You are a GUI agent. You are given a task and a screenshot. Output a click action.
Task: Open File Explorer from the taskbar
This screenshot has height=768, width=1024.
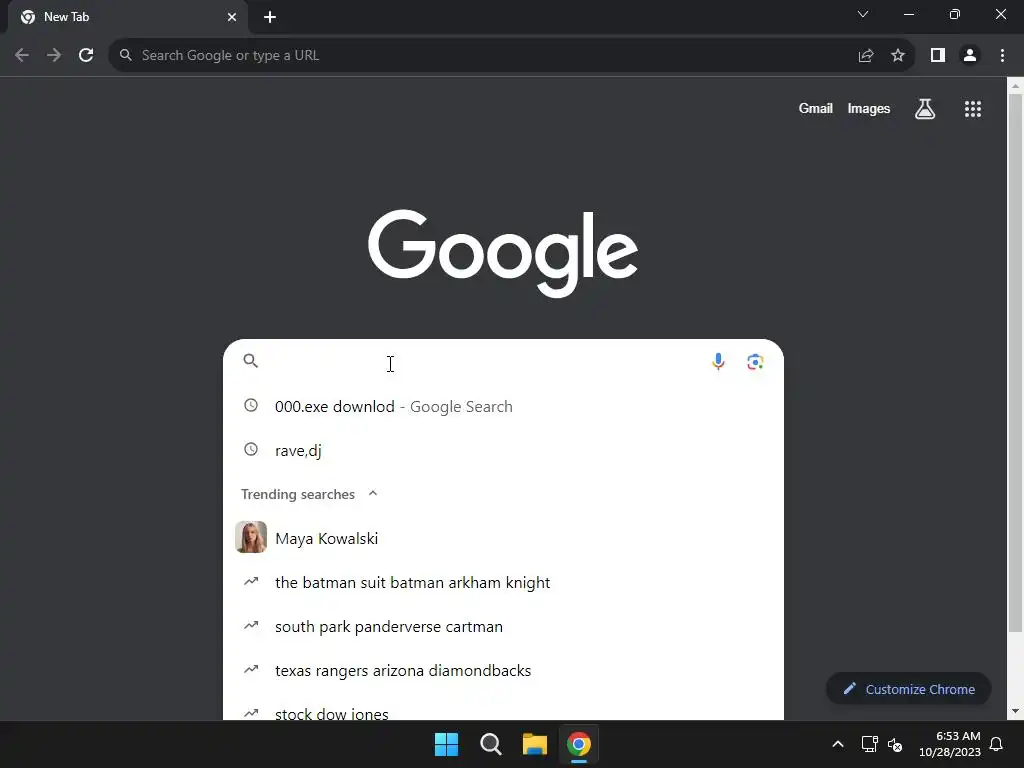click(535, 744)
